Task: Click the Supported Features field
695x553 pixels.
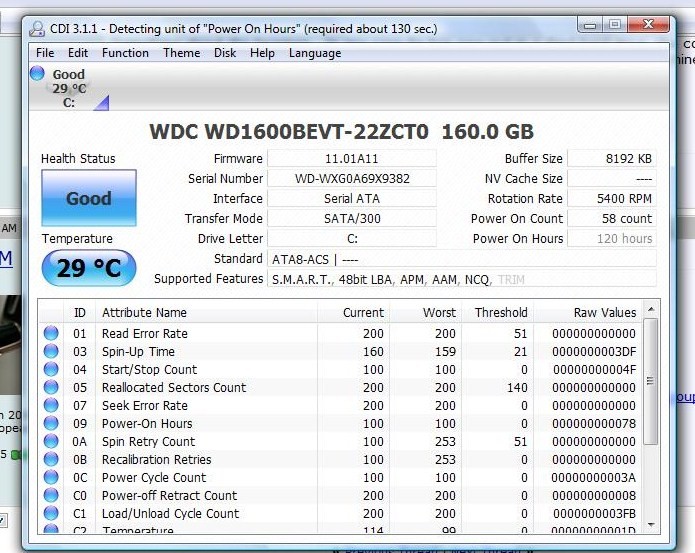Action: pyautogui.click(x=462, y=280)
